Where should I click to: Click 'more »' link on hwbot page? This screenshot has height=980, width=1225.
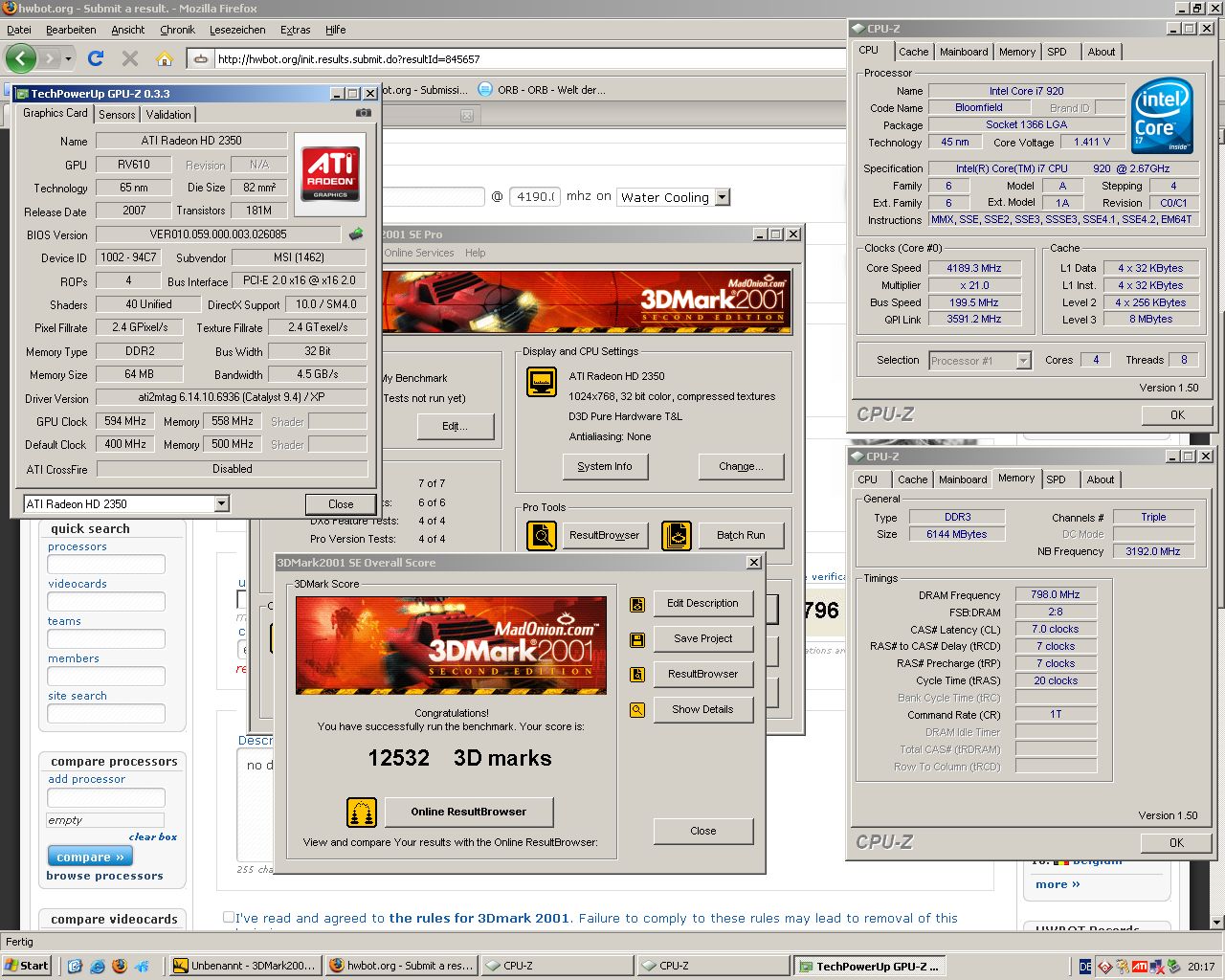(x=1058, y=884)
